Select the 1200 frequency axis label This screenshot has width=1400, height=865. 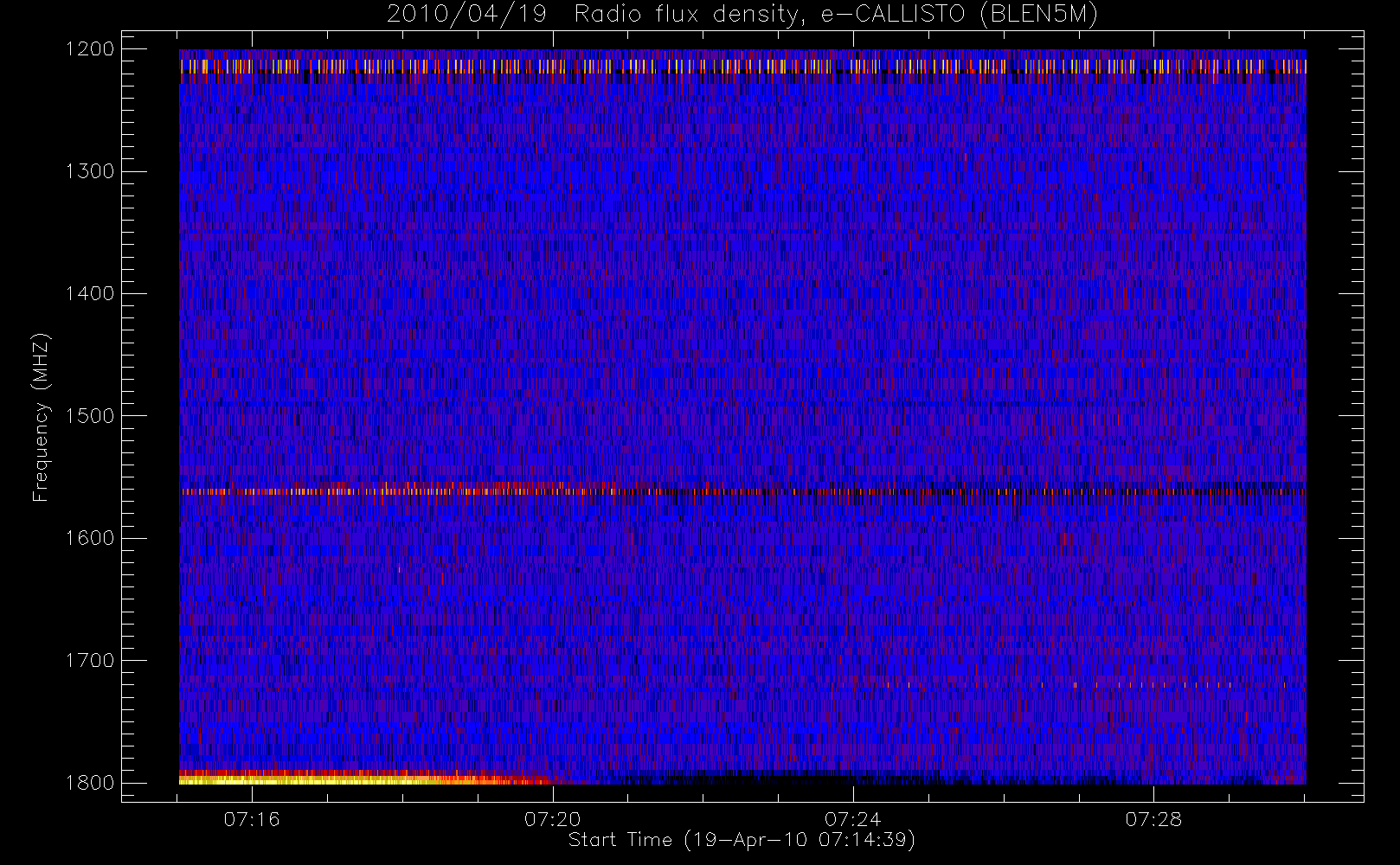click(90, 49)
